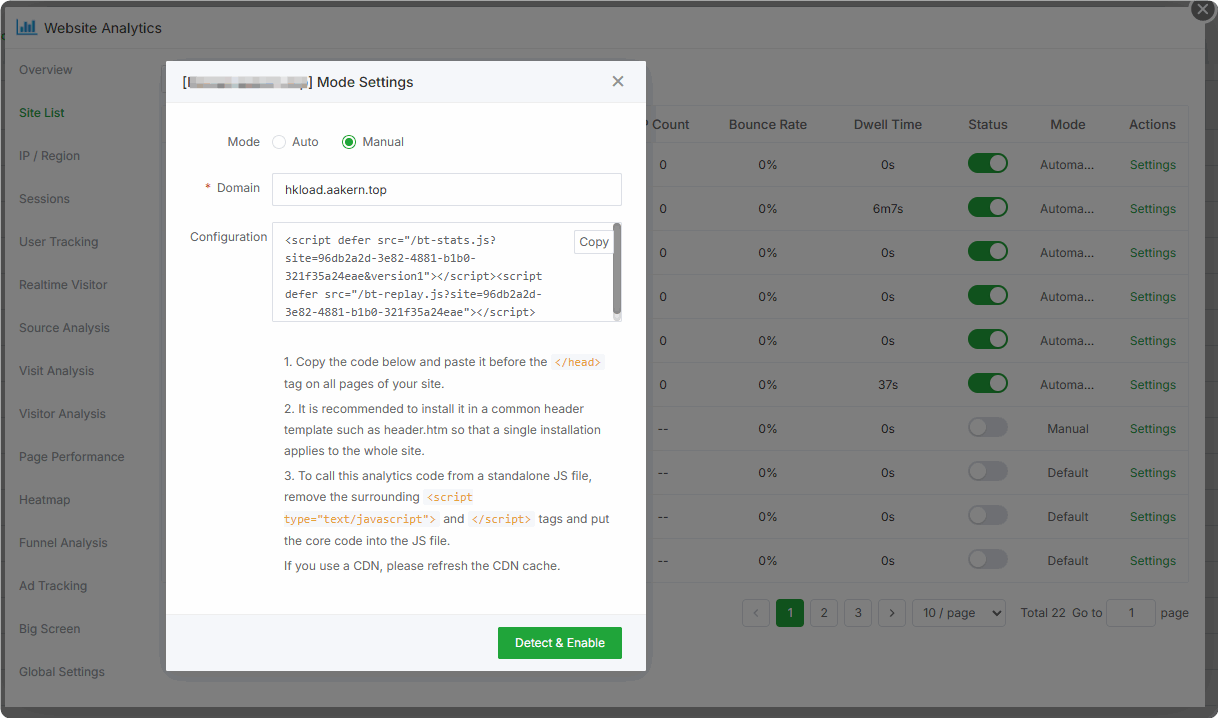Click the 6m7s dwell time cell
The image size is (1218, 718).
pyautogui.click(x=888, y=209)
